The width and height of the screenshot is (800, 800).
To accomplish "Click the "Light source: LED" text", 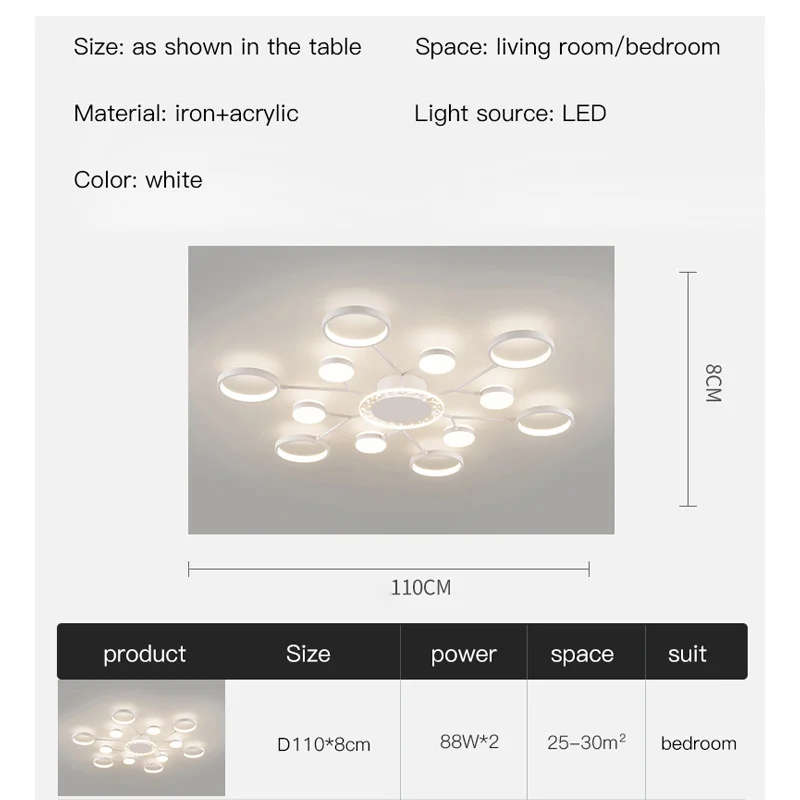I will pos(510,113).
